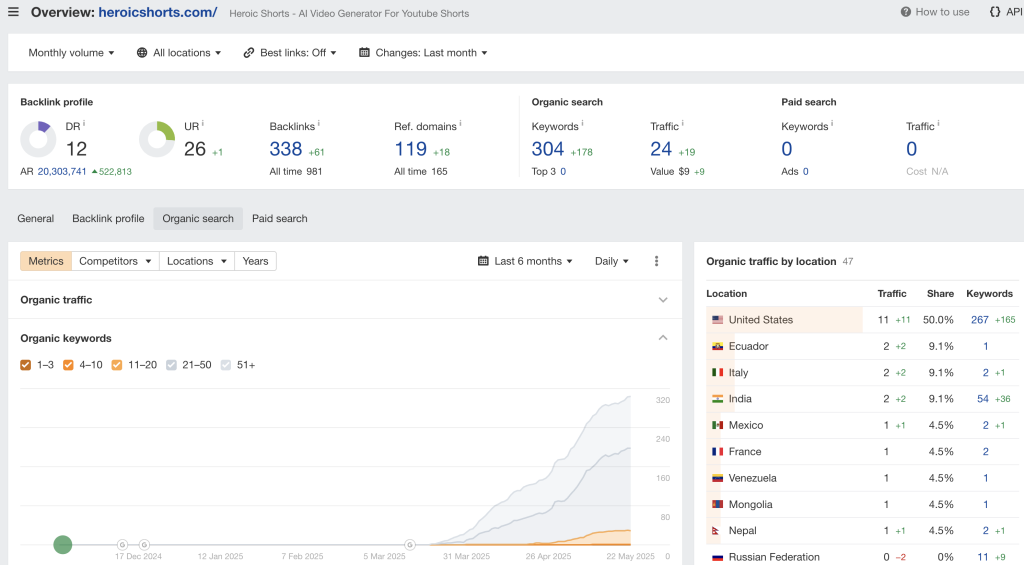1024x565 pixels.
Task: Click the info icon next to Ref. domains
Action: [x=459, y=124]
